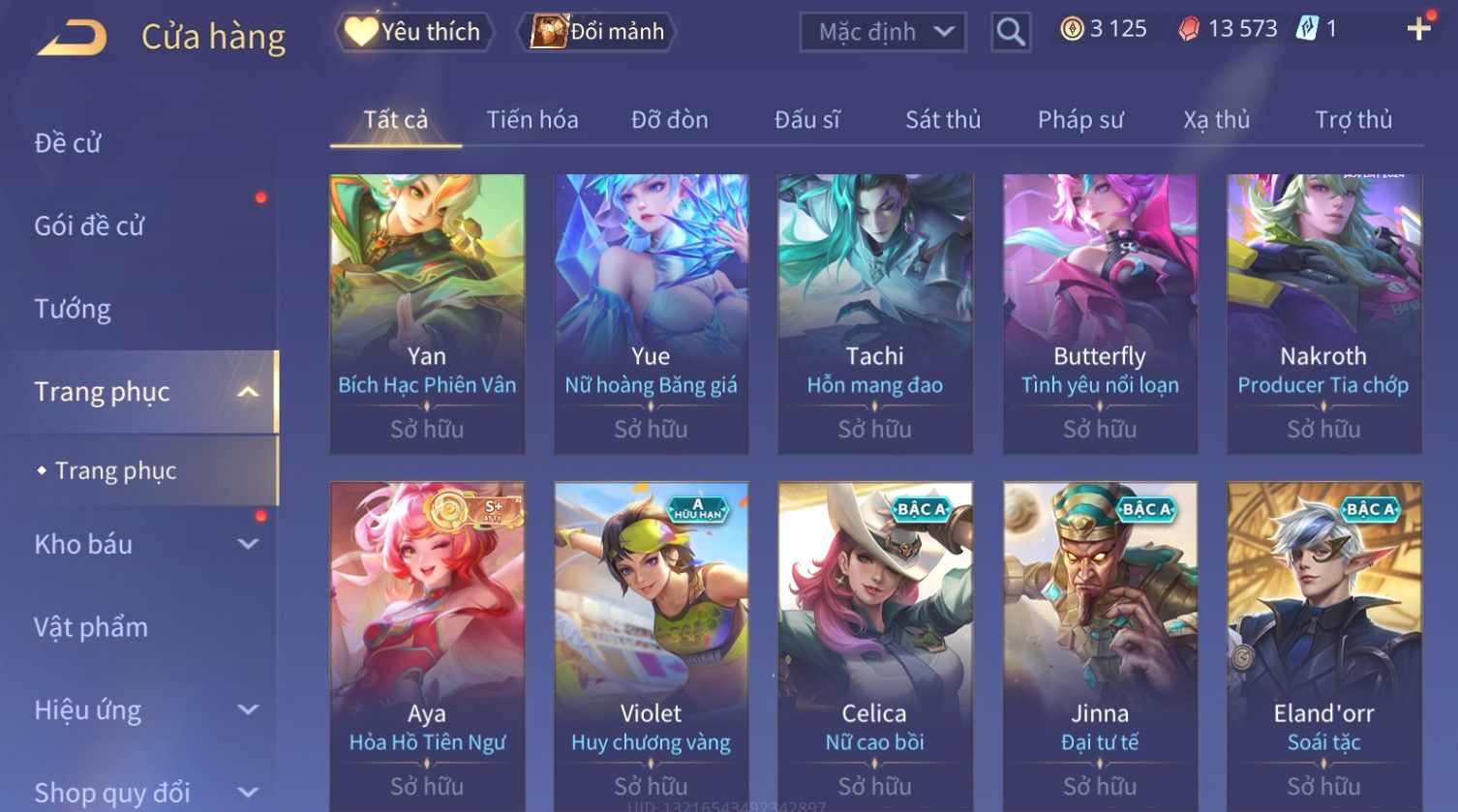This screenshot has height=812, width=1458.
Task: Open the Mặc định sort dropdown
Action: (883, 32)
